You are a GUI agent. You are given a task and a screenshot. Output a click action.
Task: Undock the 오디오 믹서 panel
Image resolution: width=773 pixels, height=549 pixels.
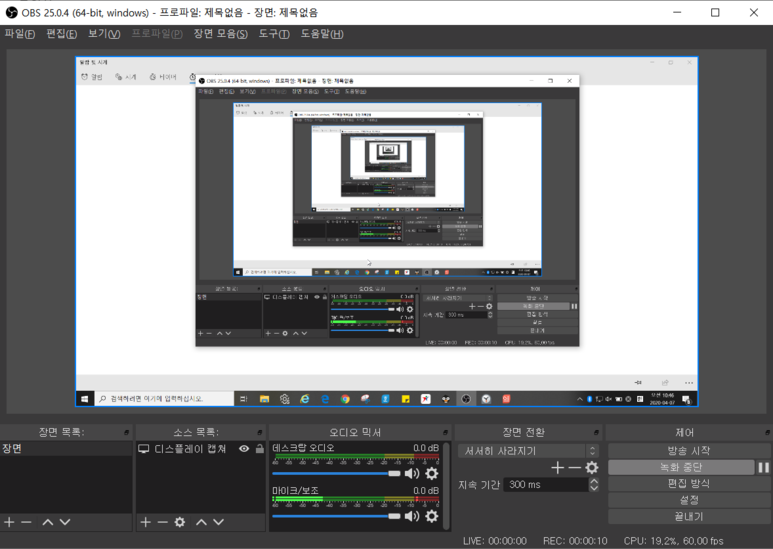click(445, 432)
